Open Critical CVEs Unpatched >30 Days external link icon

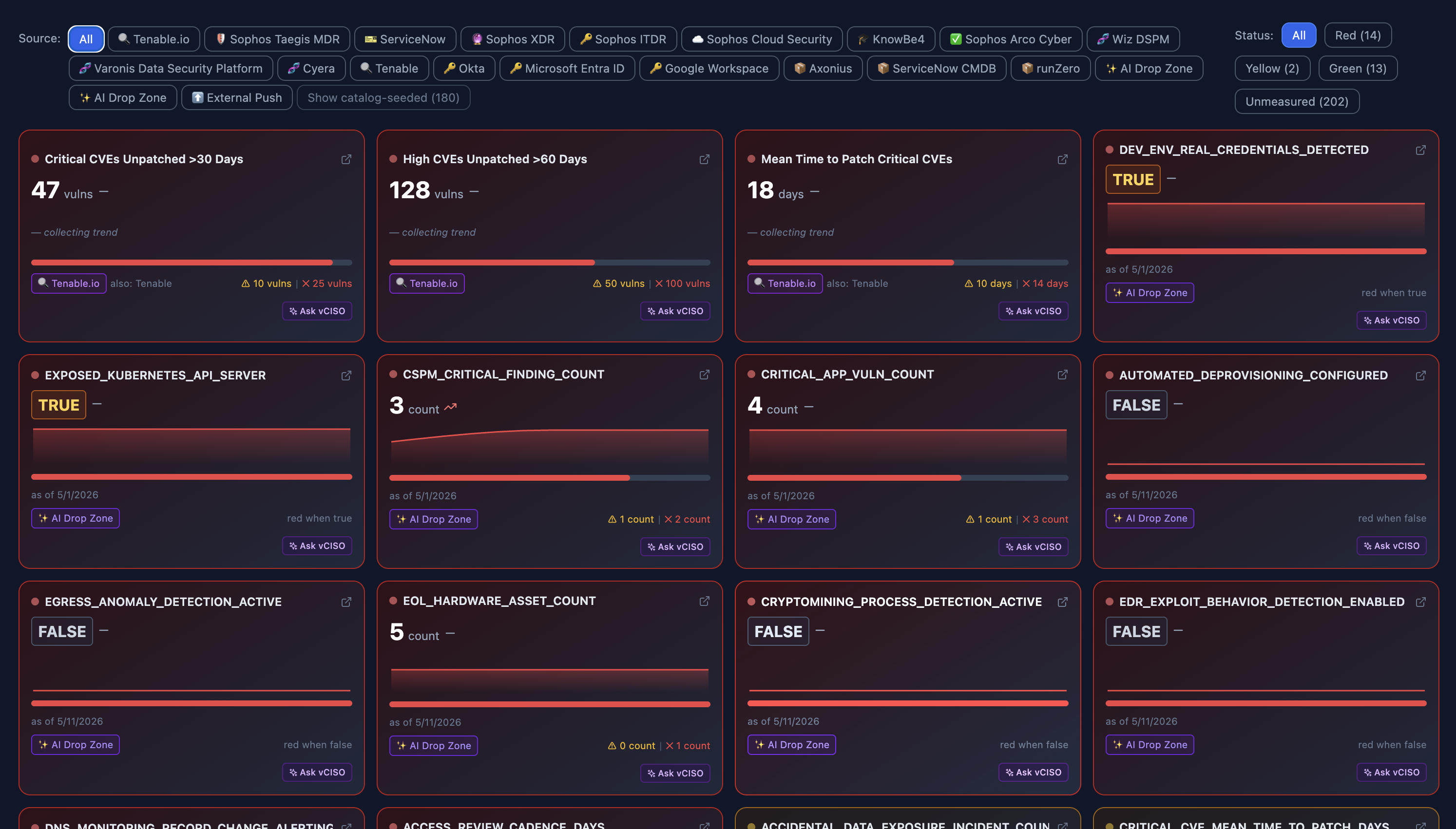pyautogui.click(x=346, y=159)
